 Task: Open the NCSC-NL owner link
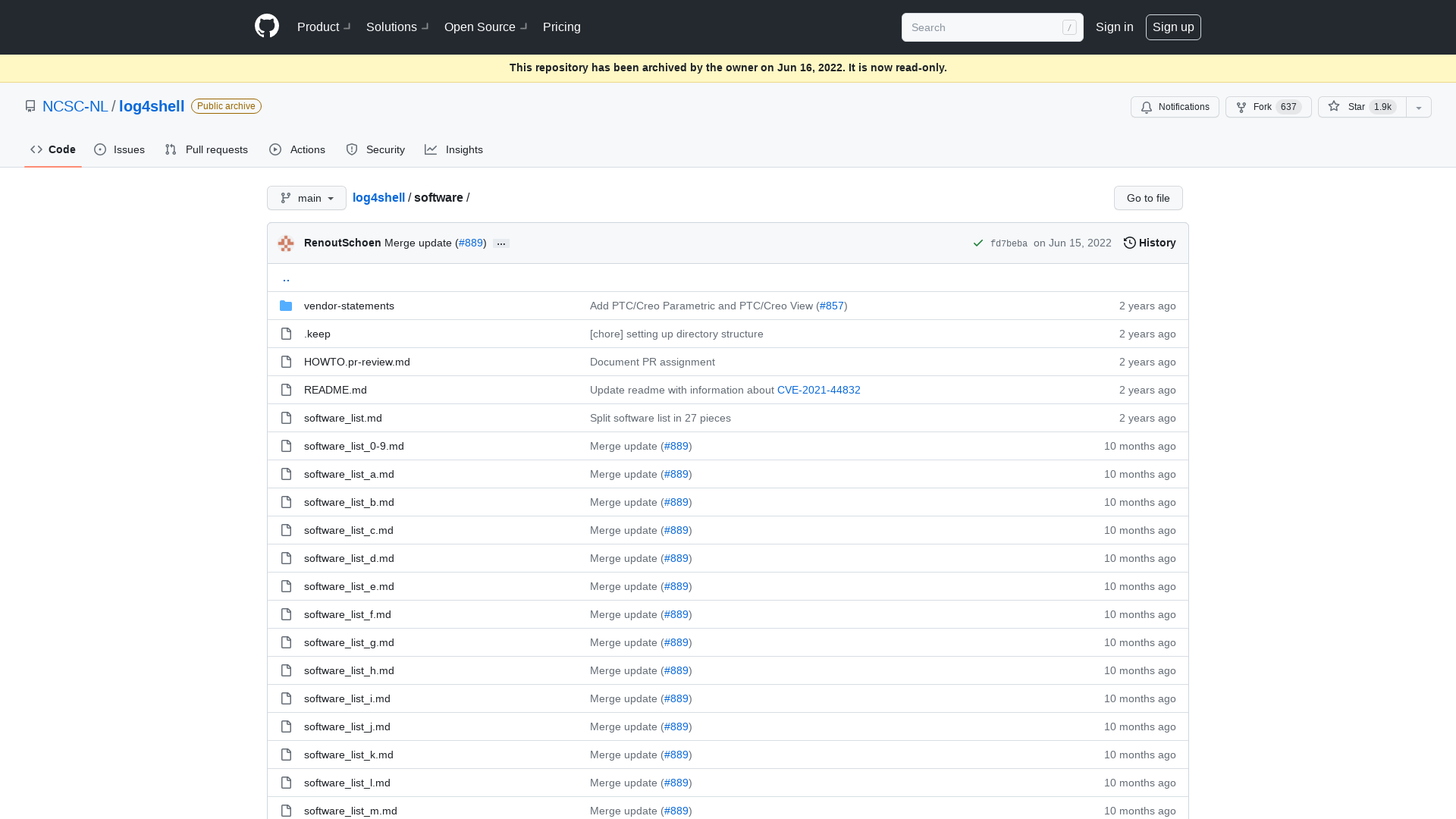pos(75,106)
